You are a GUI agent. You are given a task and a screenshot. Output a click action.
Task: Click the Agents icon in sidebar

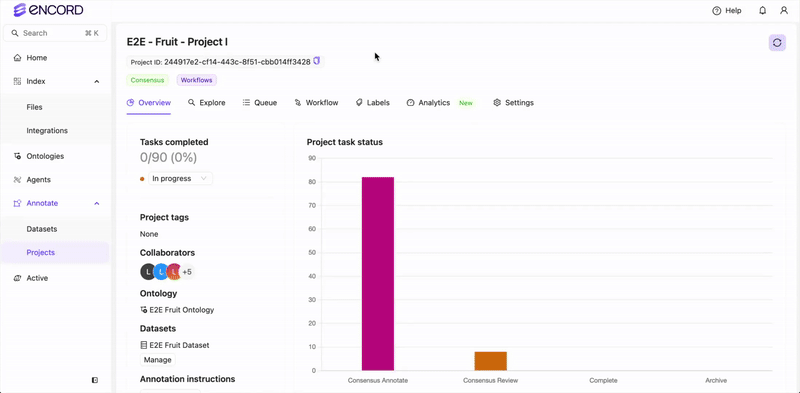pos(17,180)
